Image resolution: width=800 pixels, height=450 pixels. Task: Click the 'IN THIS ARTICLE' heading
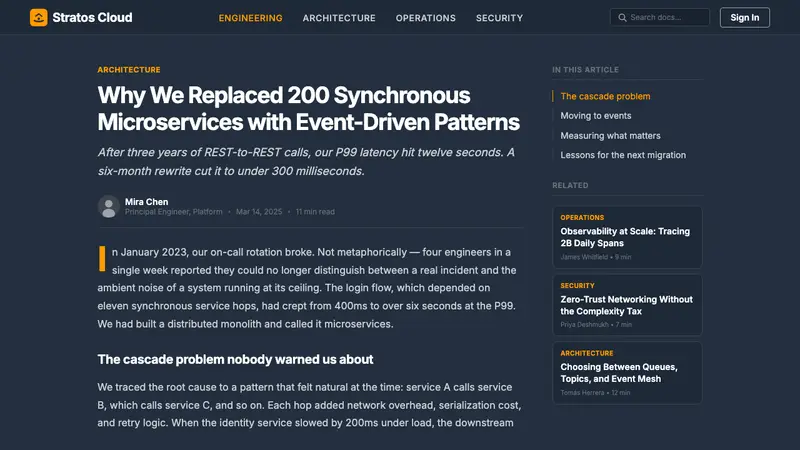585,69
